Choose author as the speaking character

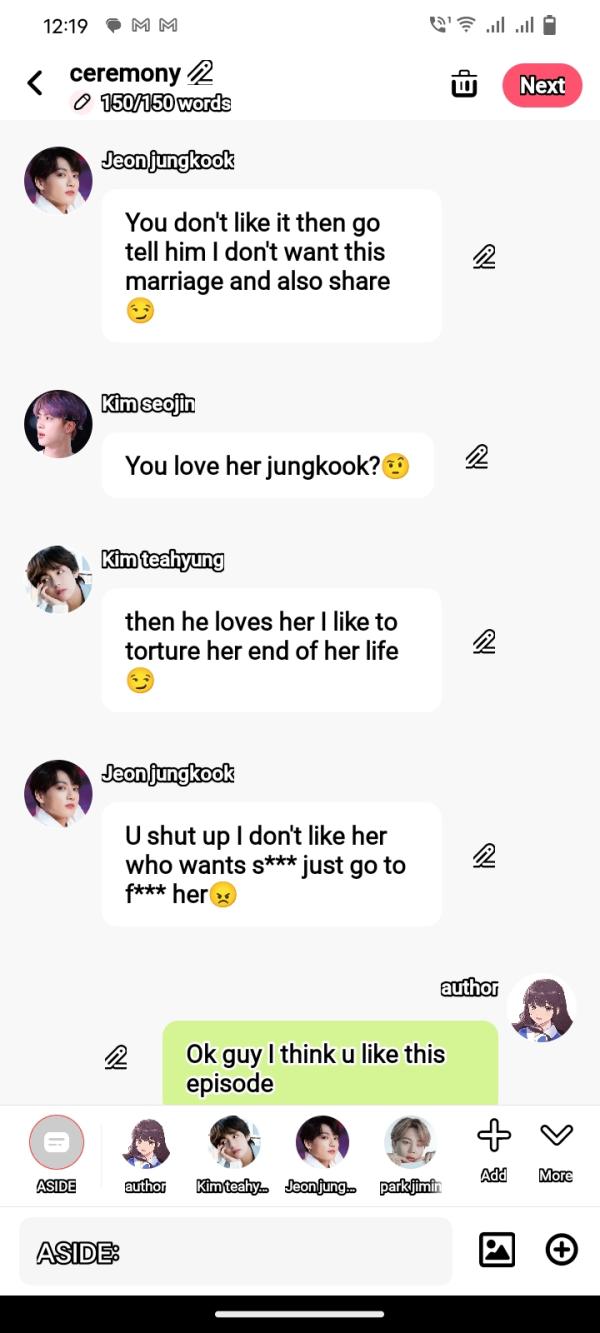145,1153
